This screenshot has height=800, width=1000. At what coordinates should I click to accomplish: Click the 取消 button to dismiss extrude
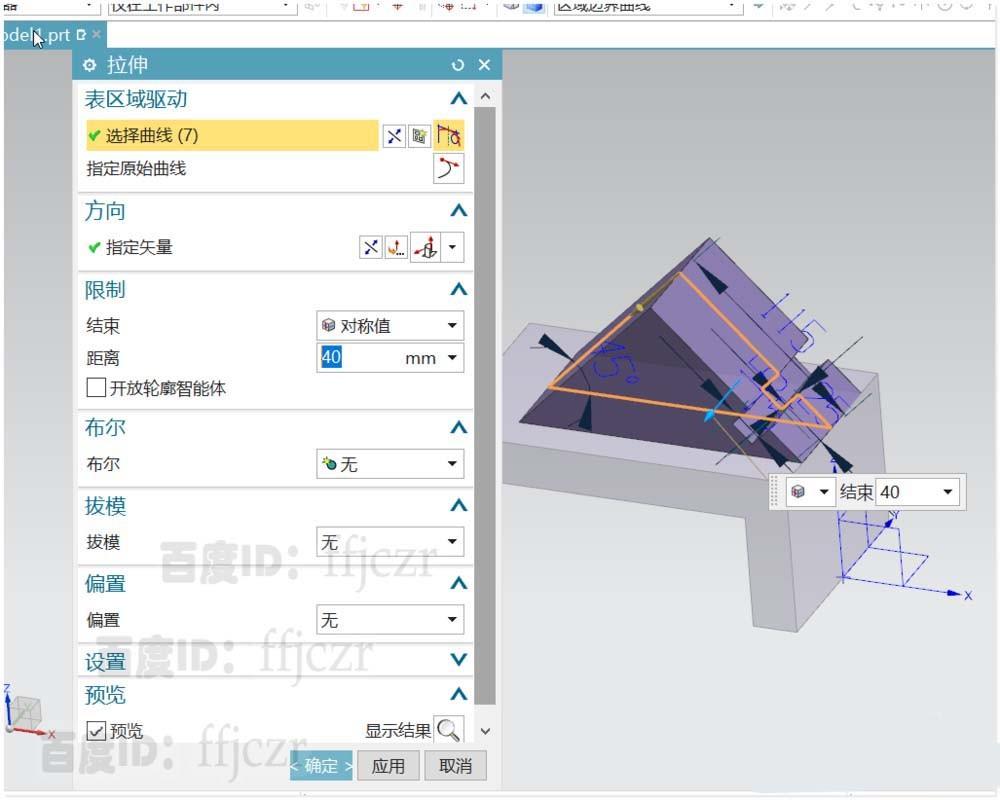click(455, 765)
